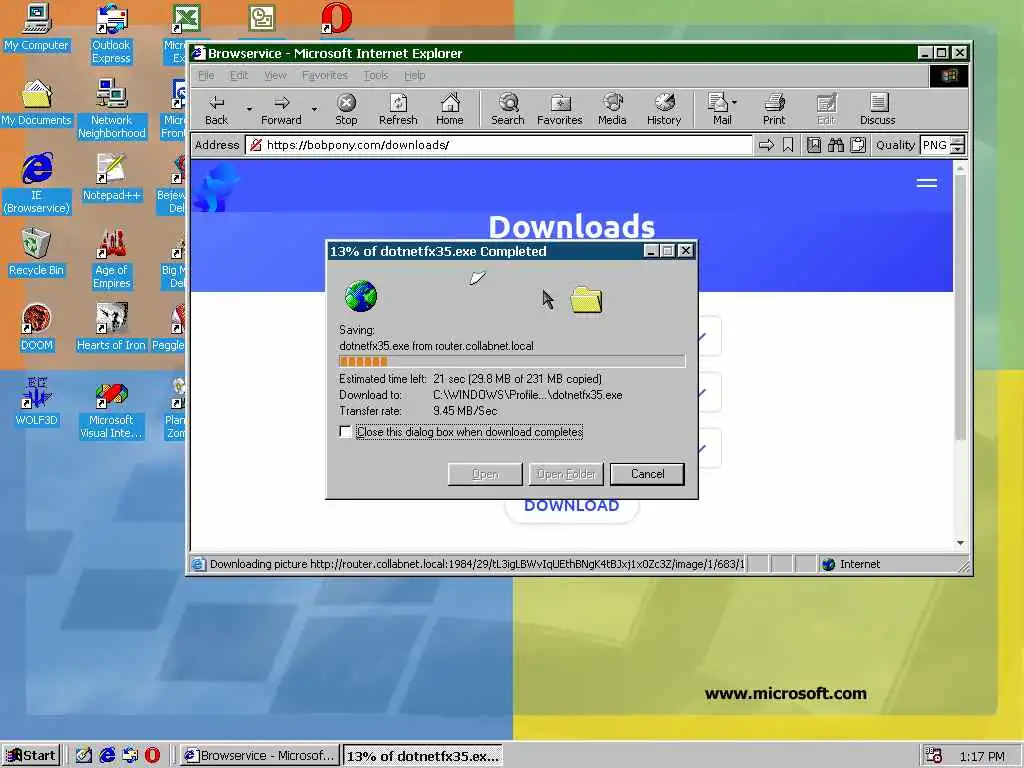
Task: Click the Go arrow next to address
Action: 766,145
